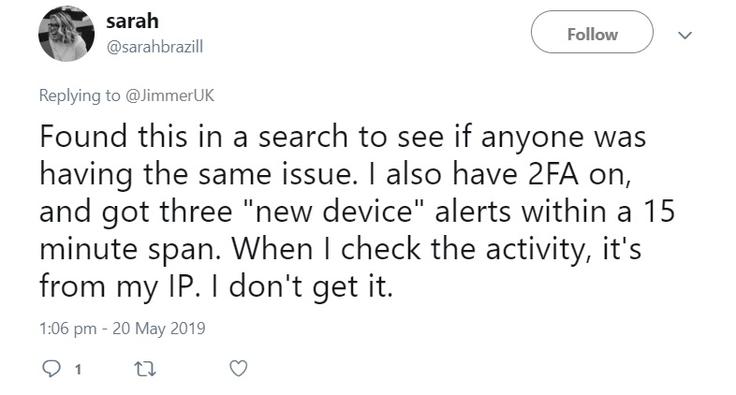736x395 pixels.
Task: Click 'having the same issue' text line
Action: click(196, 175)
